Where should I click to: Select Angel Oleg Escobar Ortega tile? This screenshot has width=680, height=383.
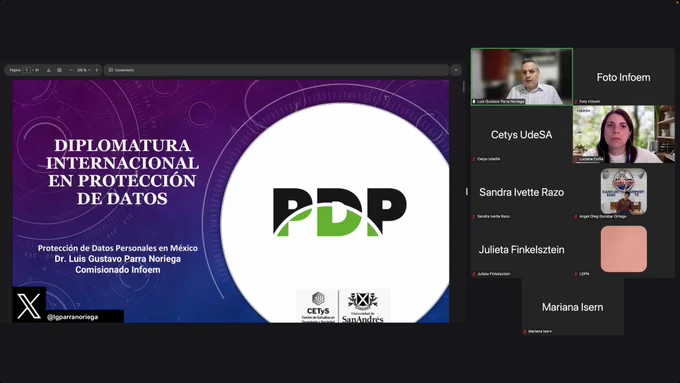[624, 192]
